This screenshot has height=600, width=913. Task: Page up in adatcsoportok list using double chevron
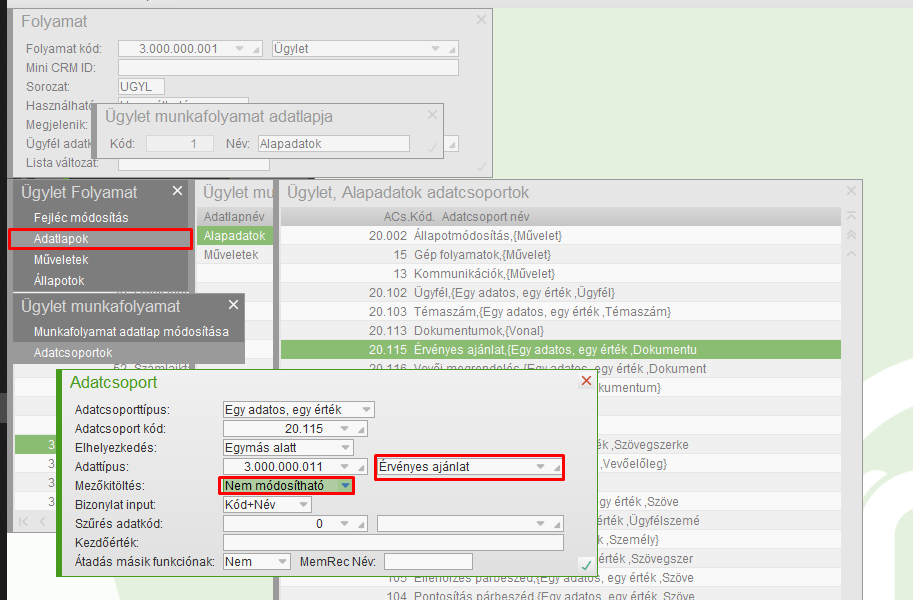pos(851,235)
